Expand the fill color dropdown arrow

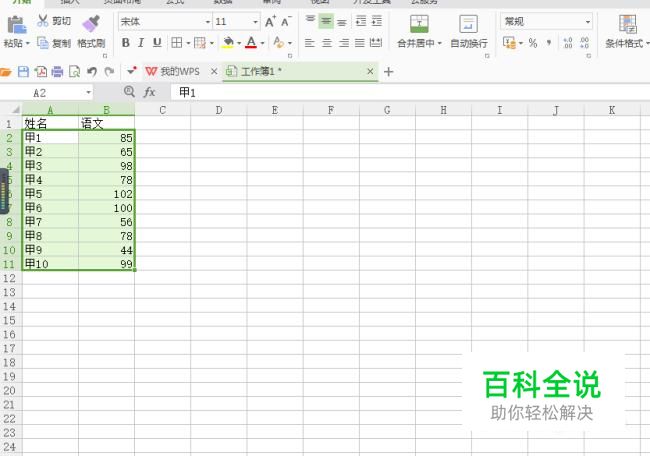[x=239, y=43]
